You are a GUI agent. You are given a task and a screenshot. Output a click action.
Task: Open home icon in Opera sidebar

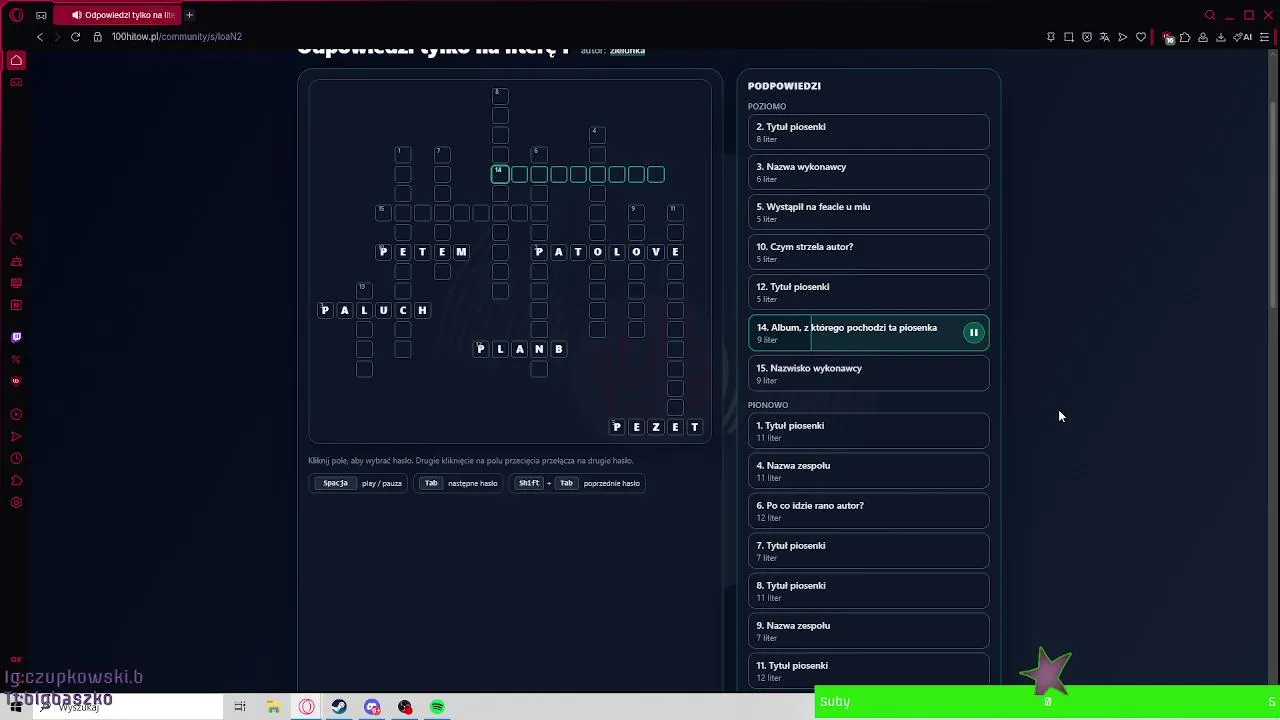coord(16,60)
